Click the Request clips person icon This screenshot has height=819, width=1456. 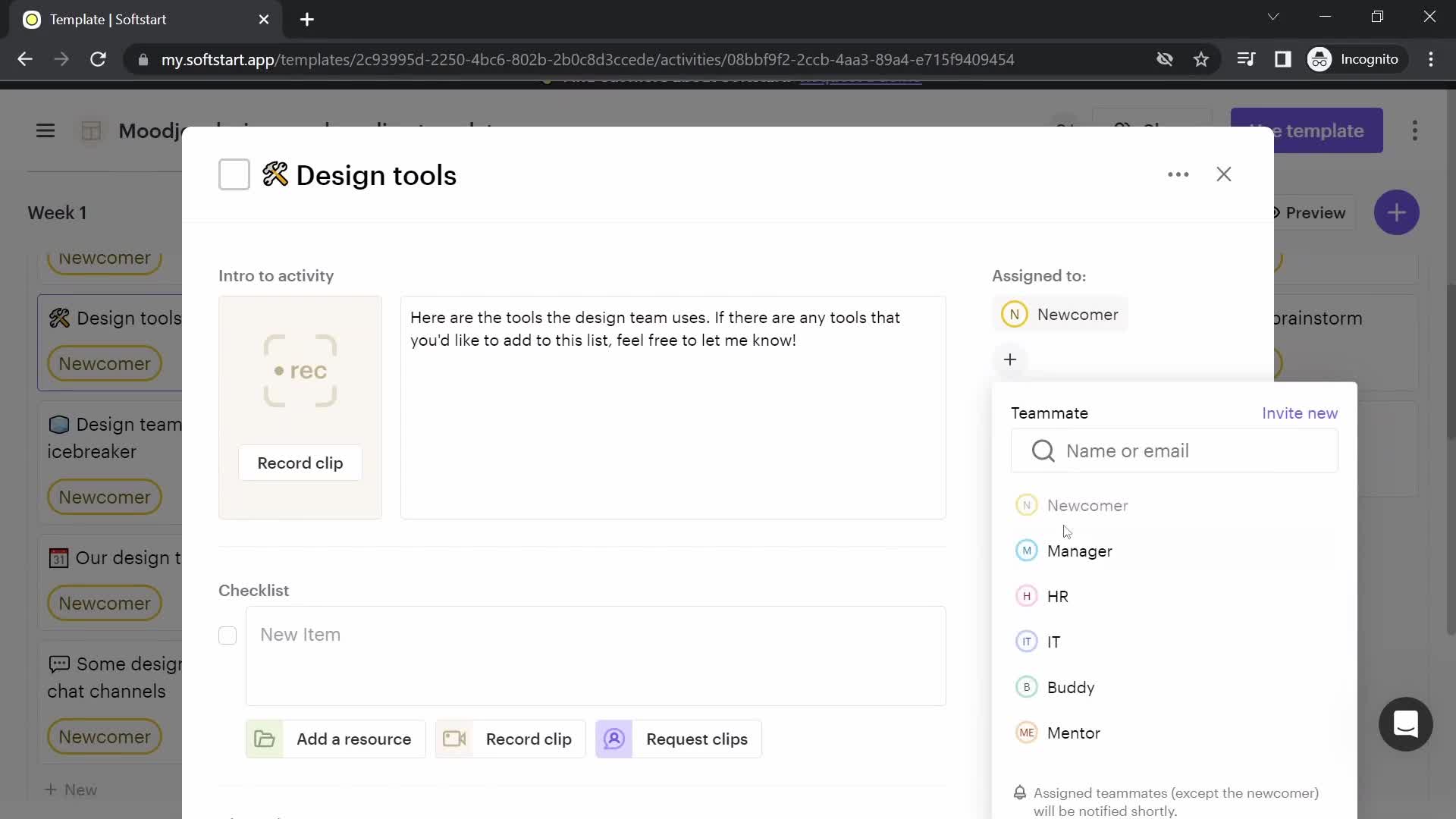coord(613,739)
